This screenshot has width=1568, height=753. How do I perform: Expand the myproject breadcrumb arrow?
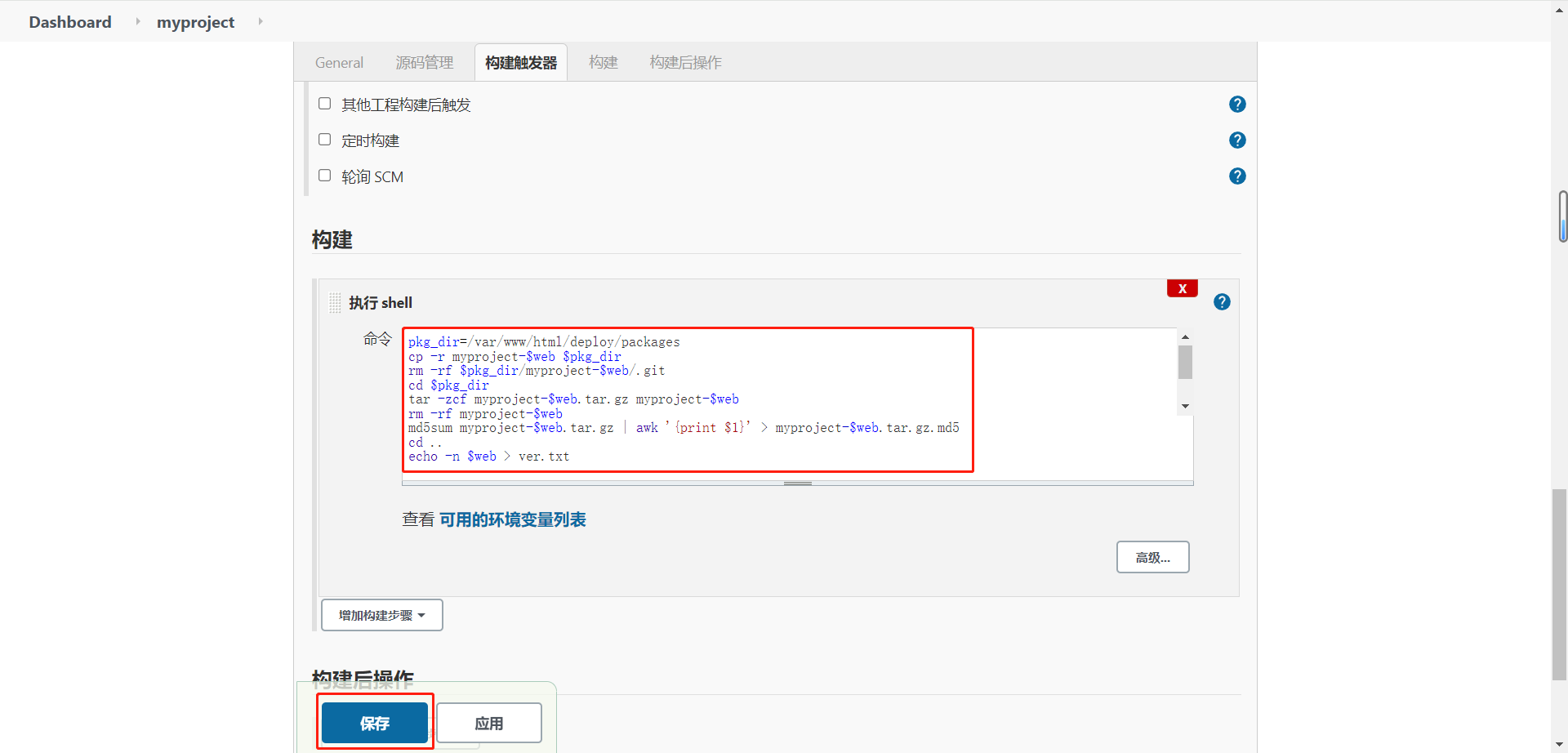261,21
